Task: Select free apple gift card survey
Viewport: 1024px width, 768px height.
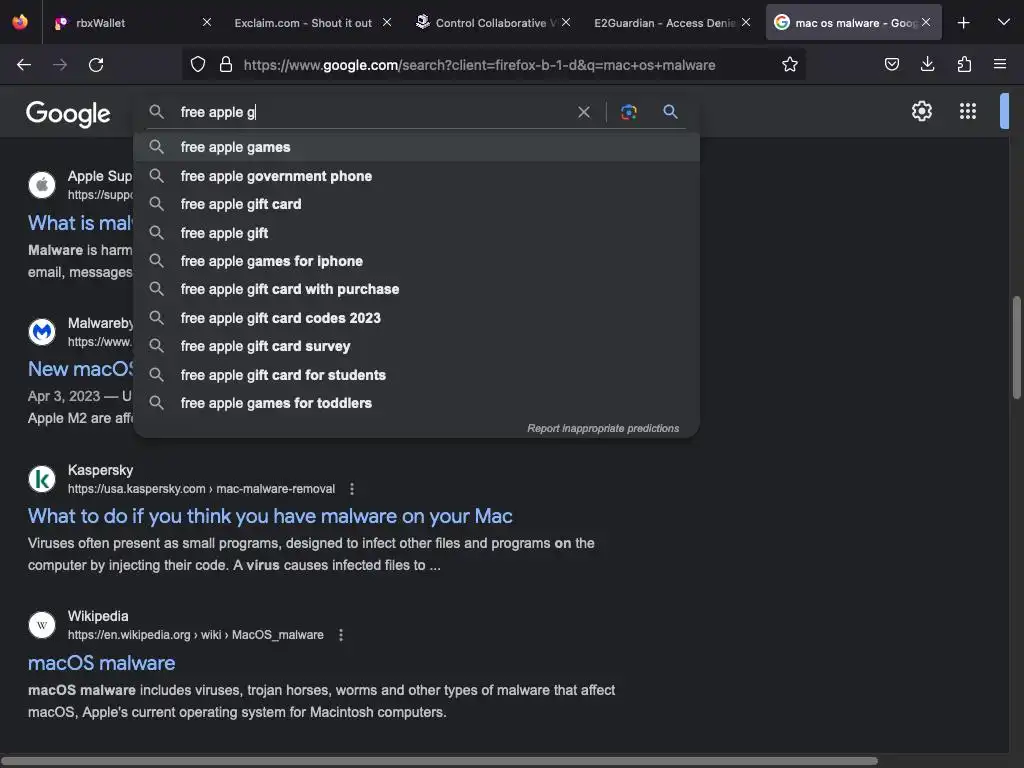Action: tap(416, 346)
